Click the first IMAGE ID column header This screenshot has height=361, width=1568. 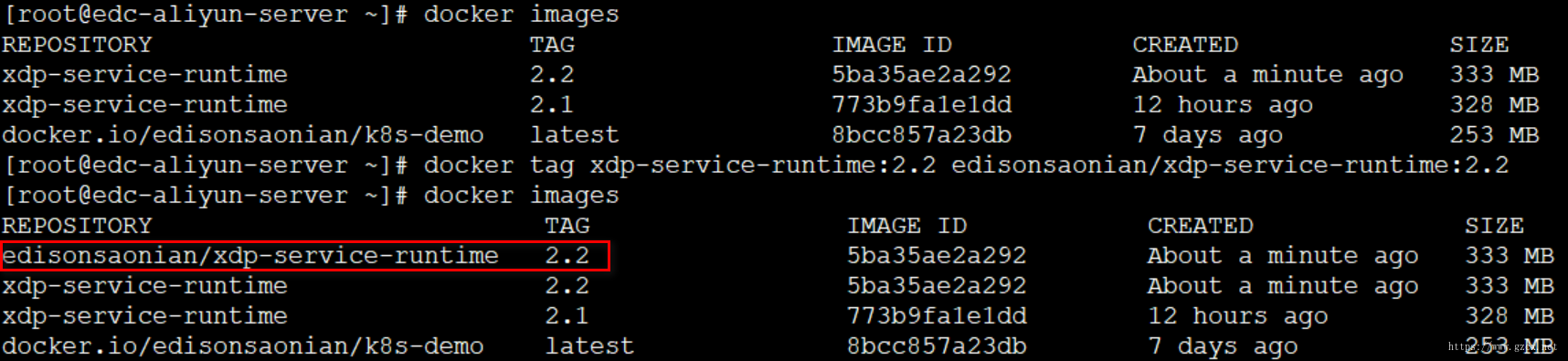pyautogui.click(x=892, y=45)
